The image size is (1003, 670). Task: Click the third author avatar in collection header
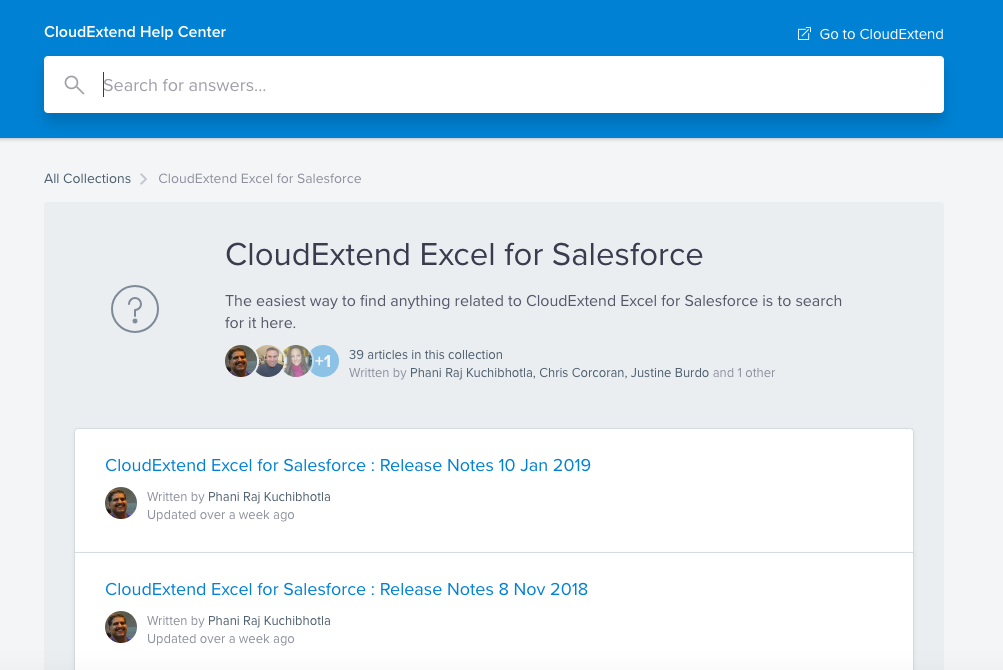click(297, 361)
